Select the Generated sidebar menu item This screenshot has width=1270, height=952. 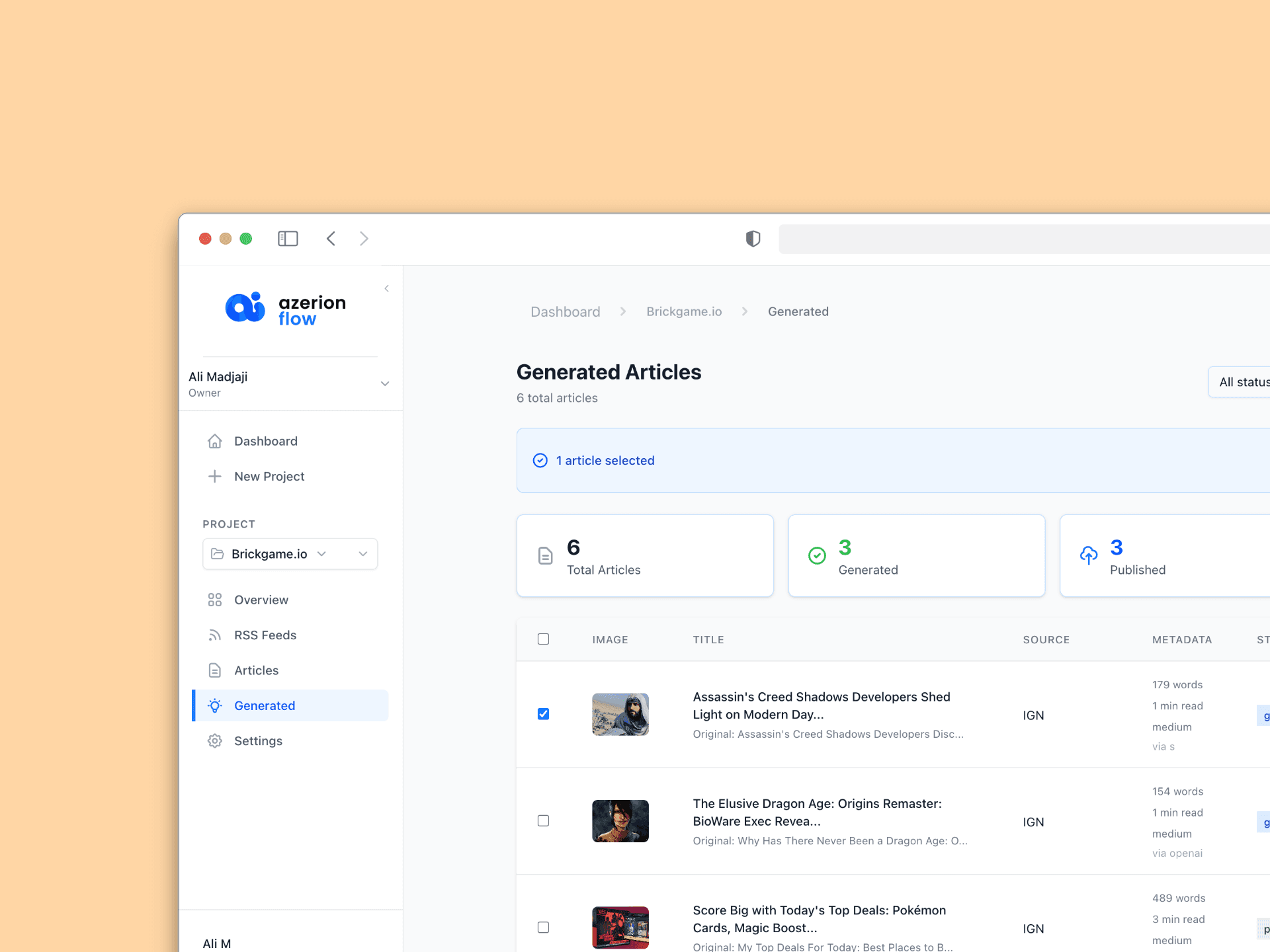265,705
